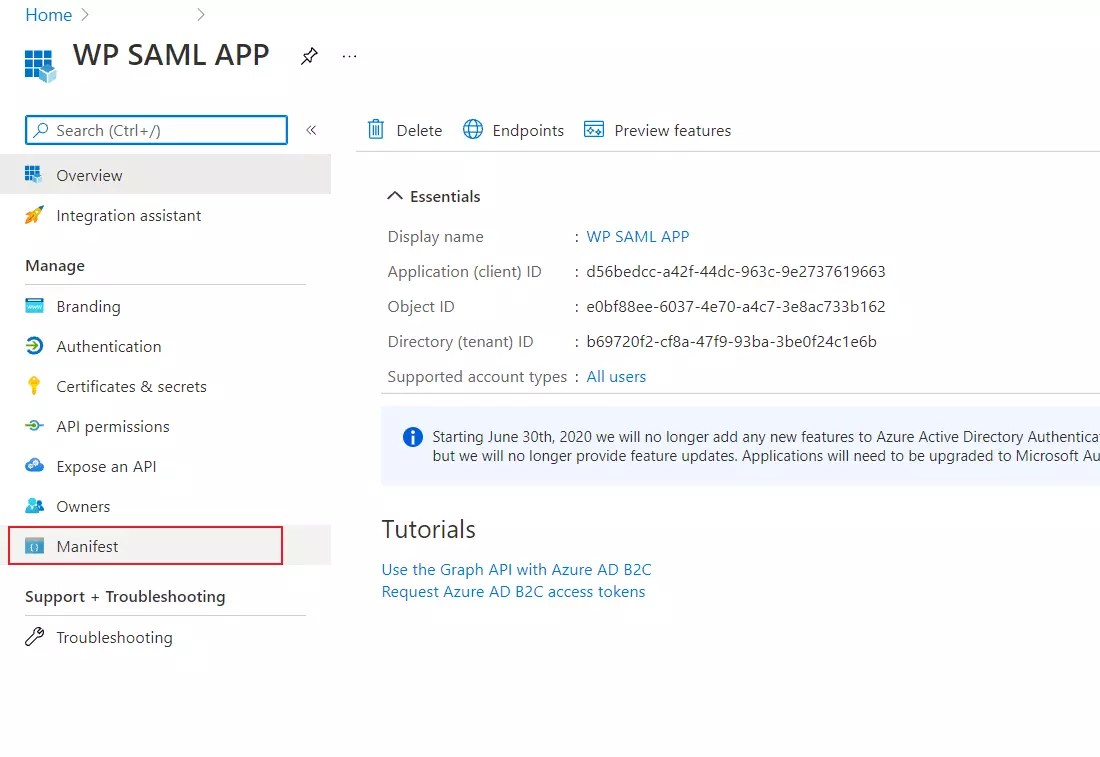Collapse the left navigation sidebar

tap(311, 130)
